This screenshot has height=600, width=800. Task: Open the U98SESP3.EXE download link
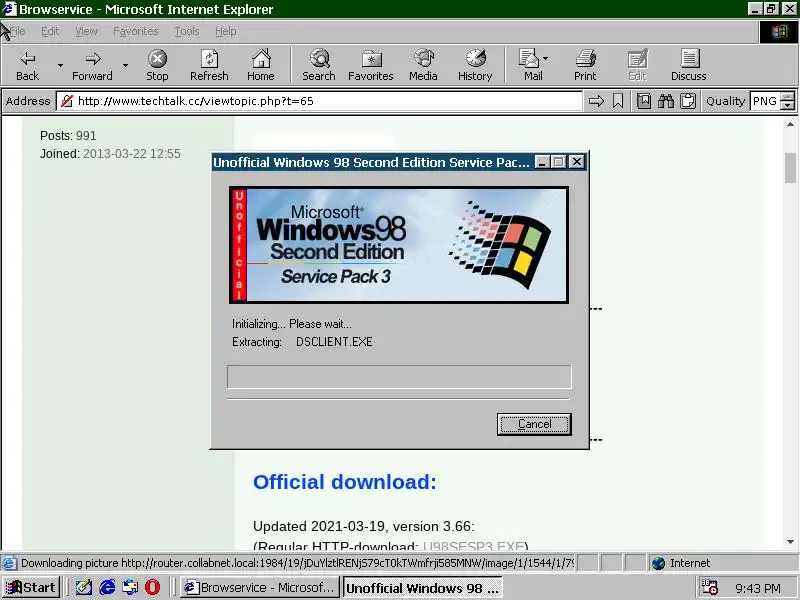tap(473, 545)
